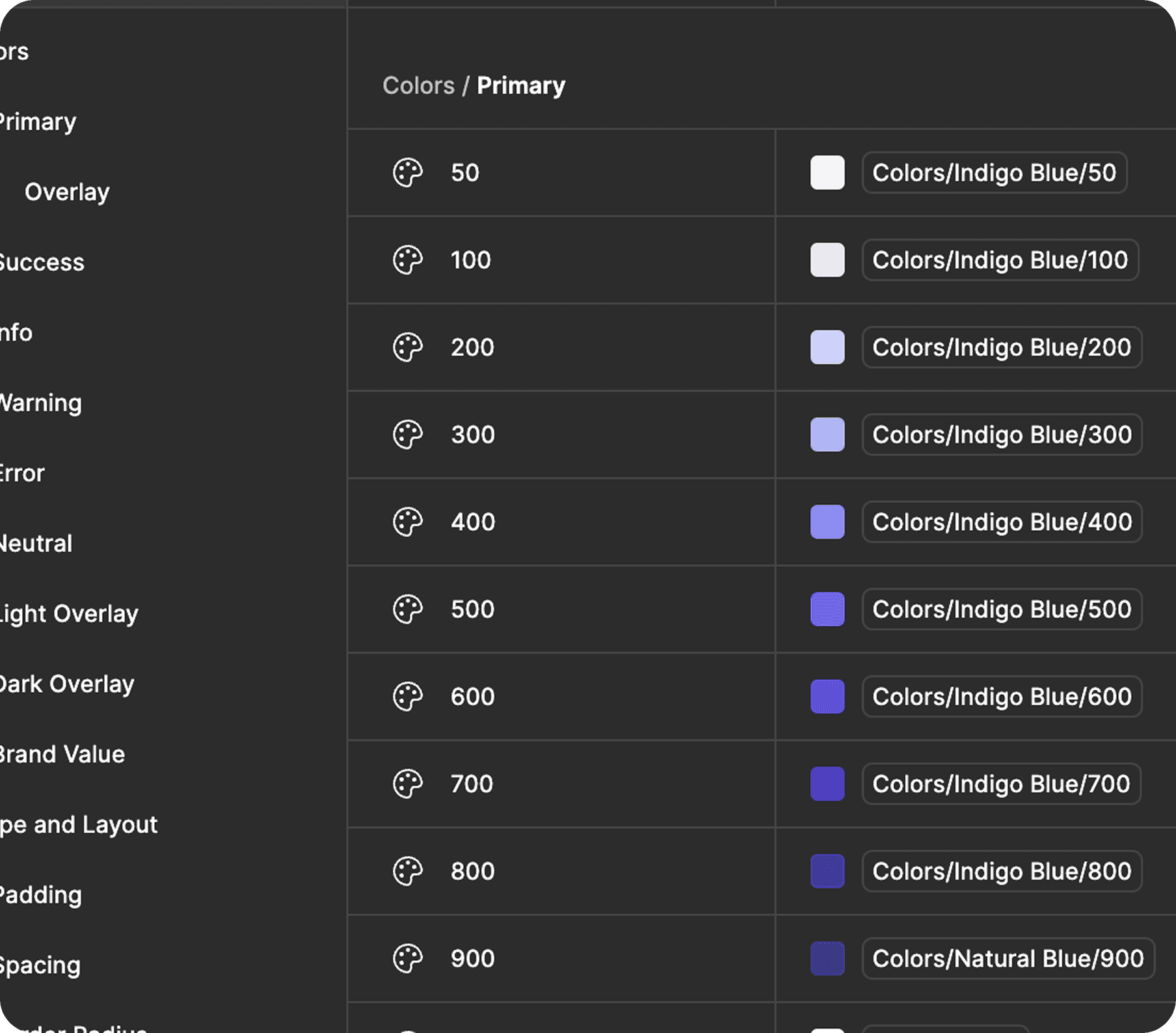Image resolution: width=1176 pixels, height=1033 pixels.
Task: Click the swatch next to Indigo Blue/700
Action: click(827, 784)
